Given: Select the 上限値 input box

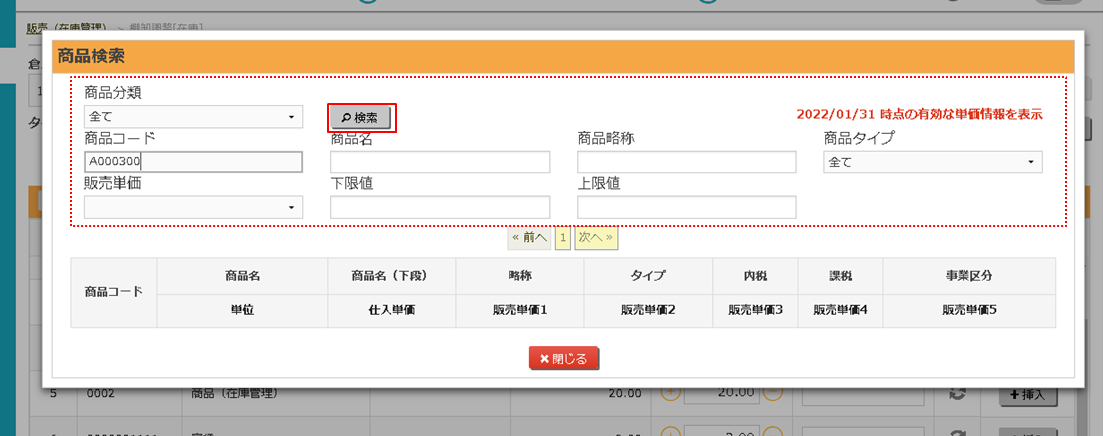Looking at the screenshot, I should point(686,207).
